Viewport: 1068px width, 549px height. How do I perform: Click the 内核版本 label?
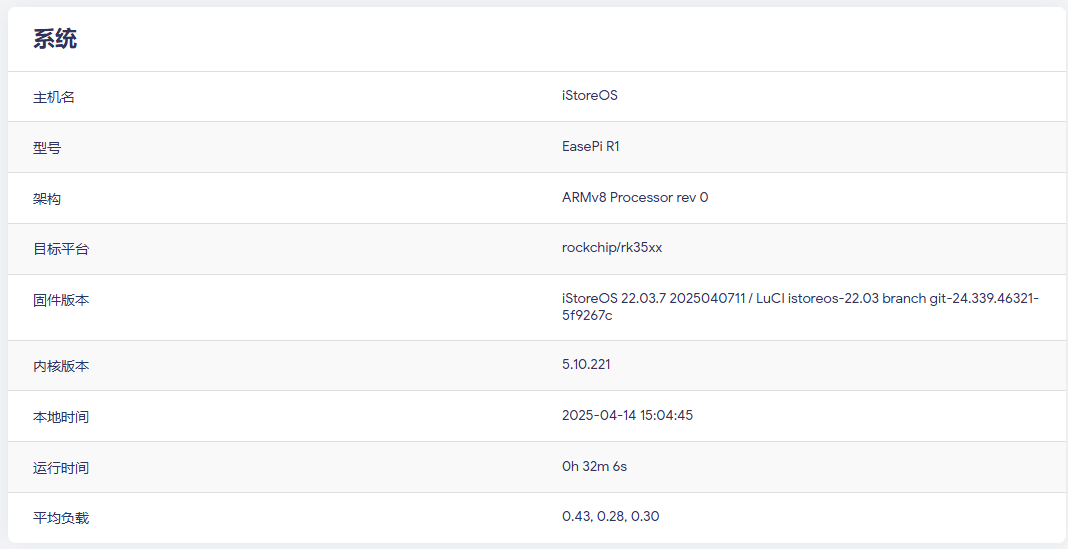pyautogui.click(x=61, y=366)
